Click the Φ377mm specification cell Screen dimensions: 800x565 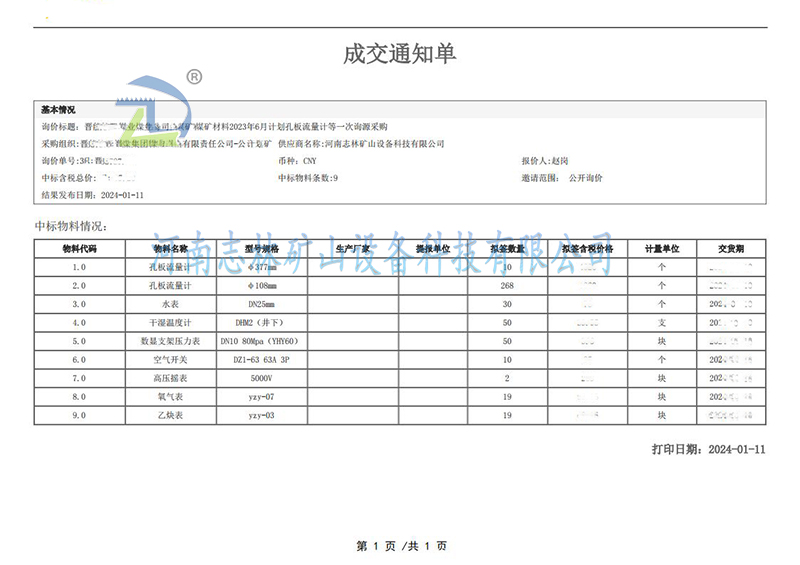(x=262, y=267)
